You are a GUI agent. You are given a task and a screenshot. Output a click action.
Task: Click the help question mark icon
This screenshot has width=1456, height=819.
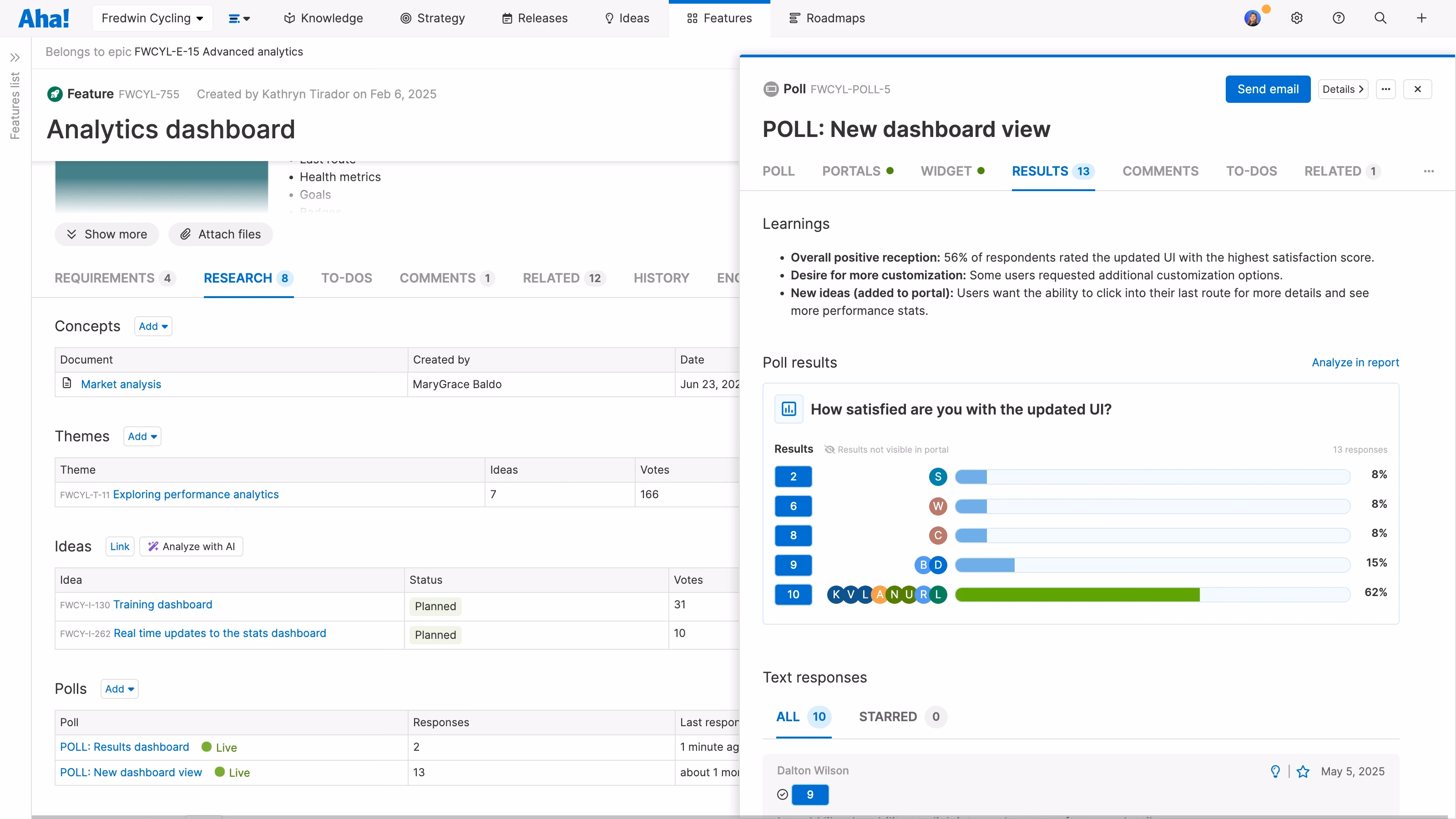coord(1339,18)
